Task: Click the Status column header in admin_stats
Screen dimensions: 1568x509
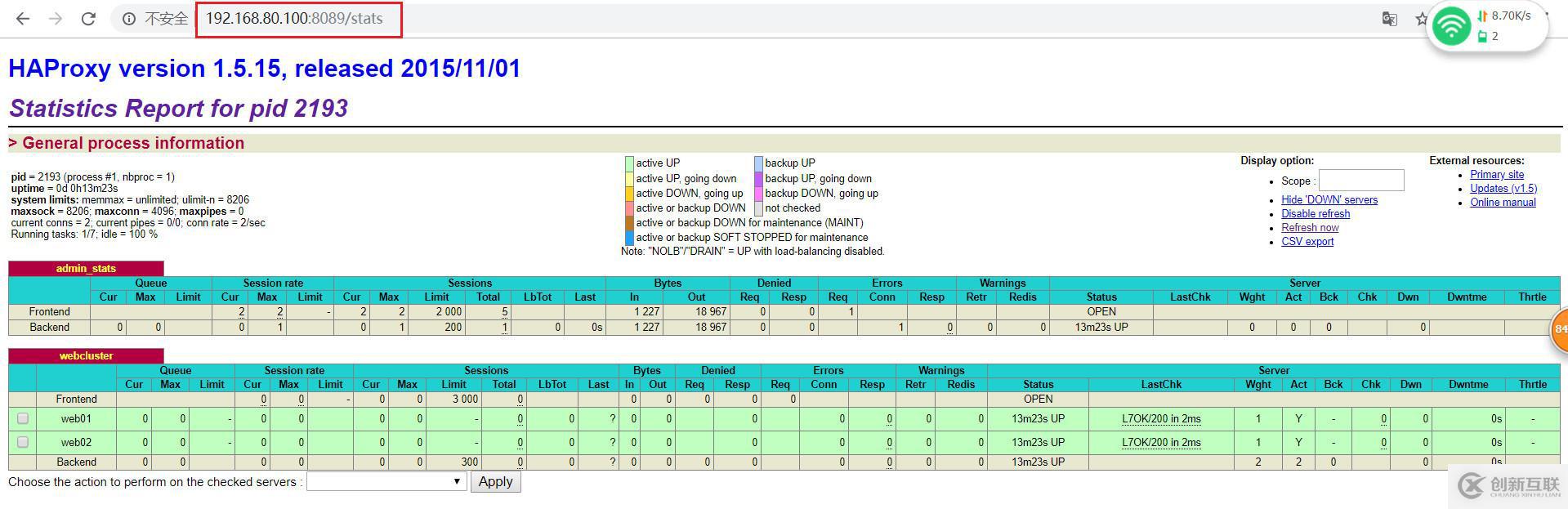Action: 1101,297
